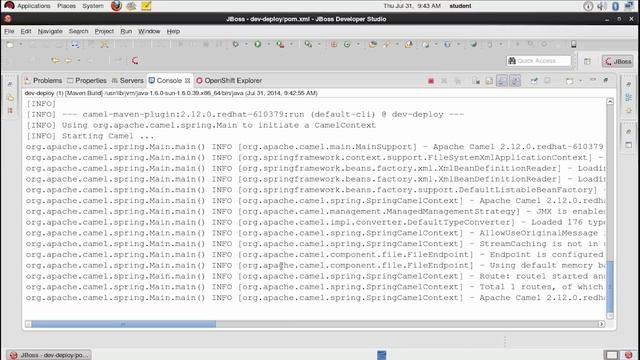
Task: Click the External Tools toolbar icon
Action: pyautogui.click(x=308, y=44)
